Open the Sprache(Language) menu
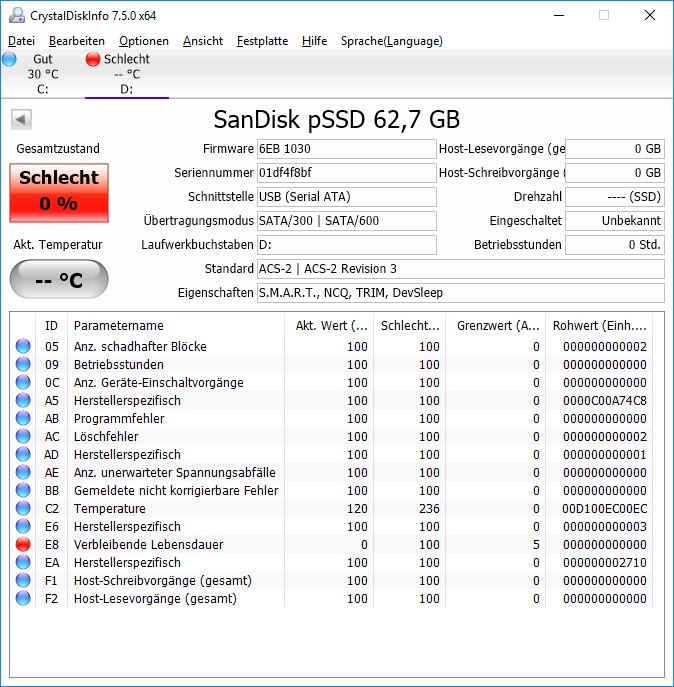The width and height of the screenshot is (674, 687). coord(392,41)
